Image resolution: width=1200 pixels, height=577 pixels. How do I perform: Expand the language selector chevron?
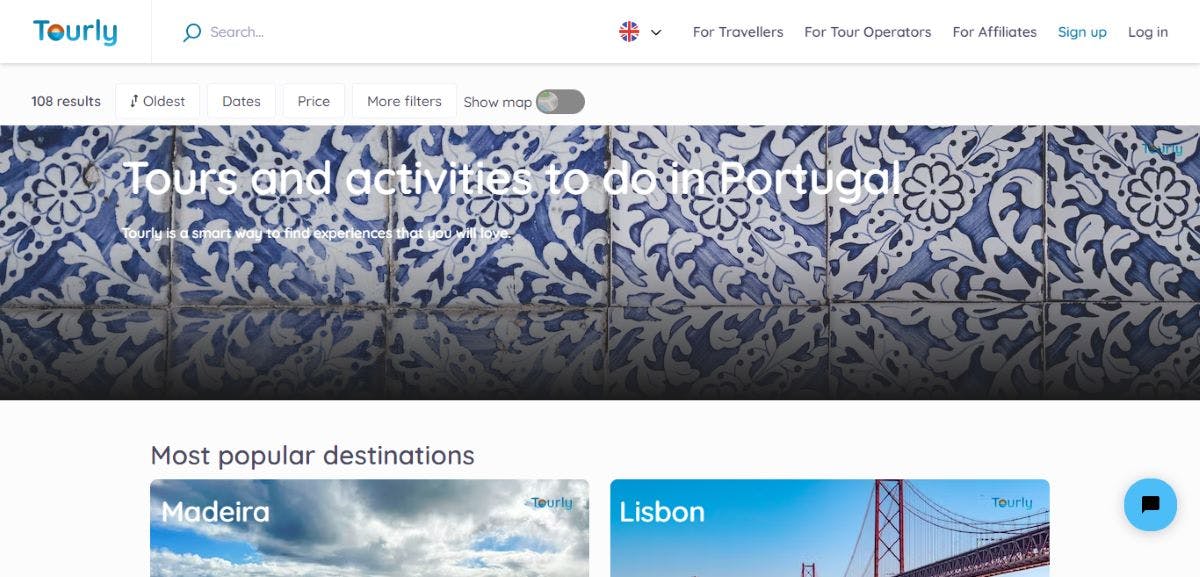point(656,32)
